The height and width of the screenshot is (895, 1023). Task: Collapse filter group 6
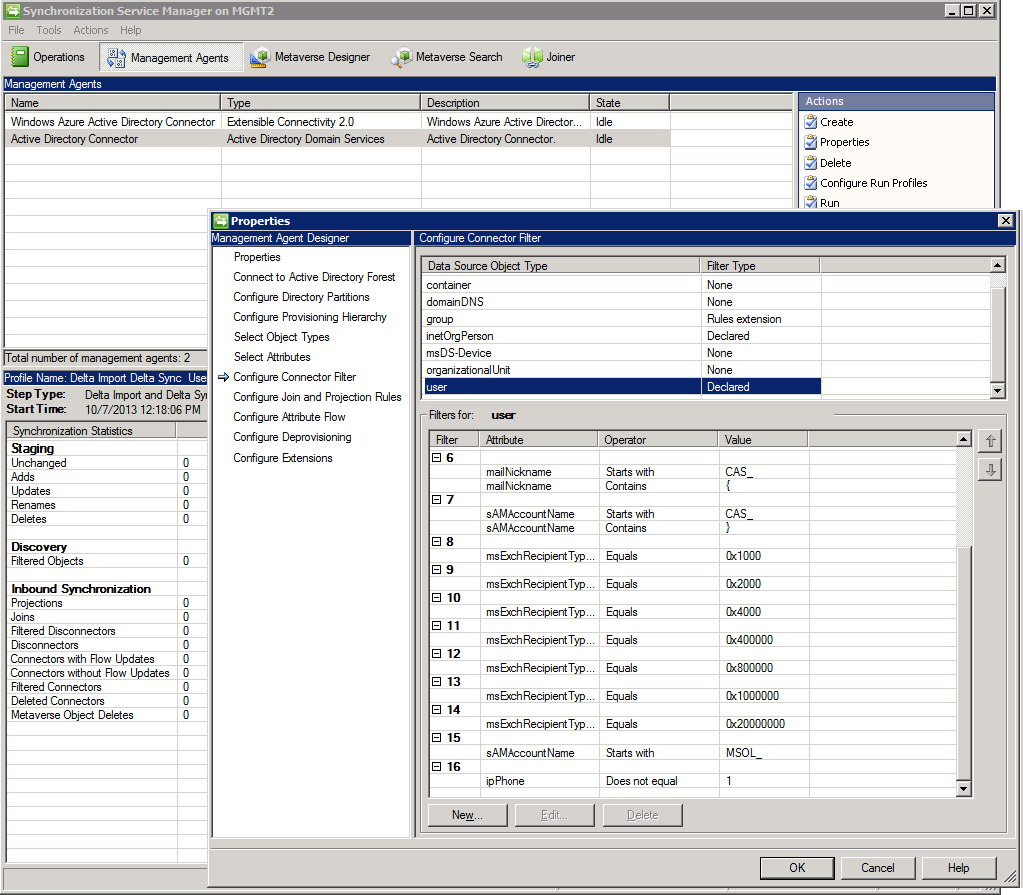tap(435, 458)
